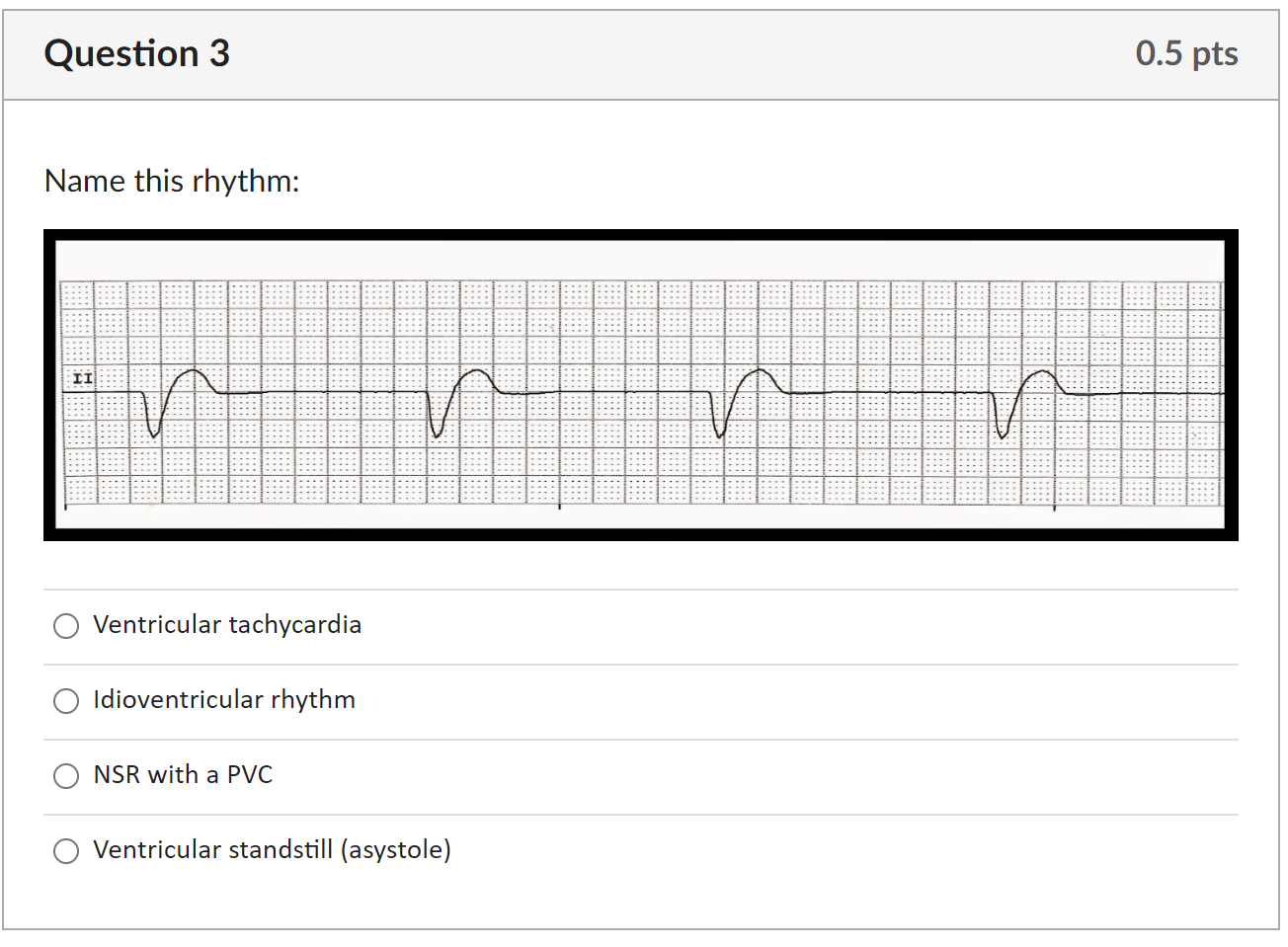The image size is (1288, 947).
Task: Click the 'Ventricular tachycardia' answer text
Action: [x=227, y=625]
